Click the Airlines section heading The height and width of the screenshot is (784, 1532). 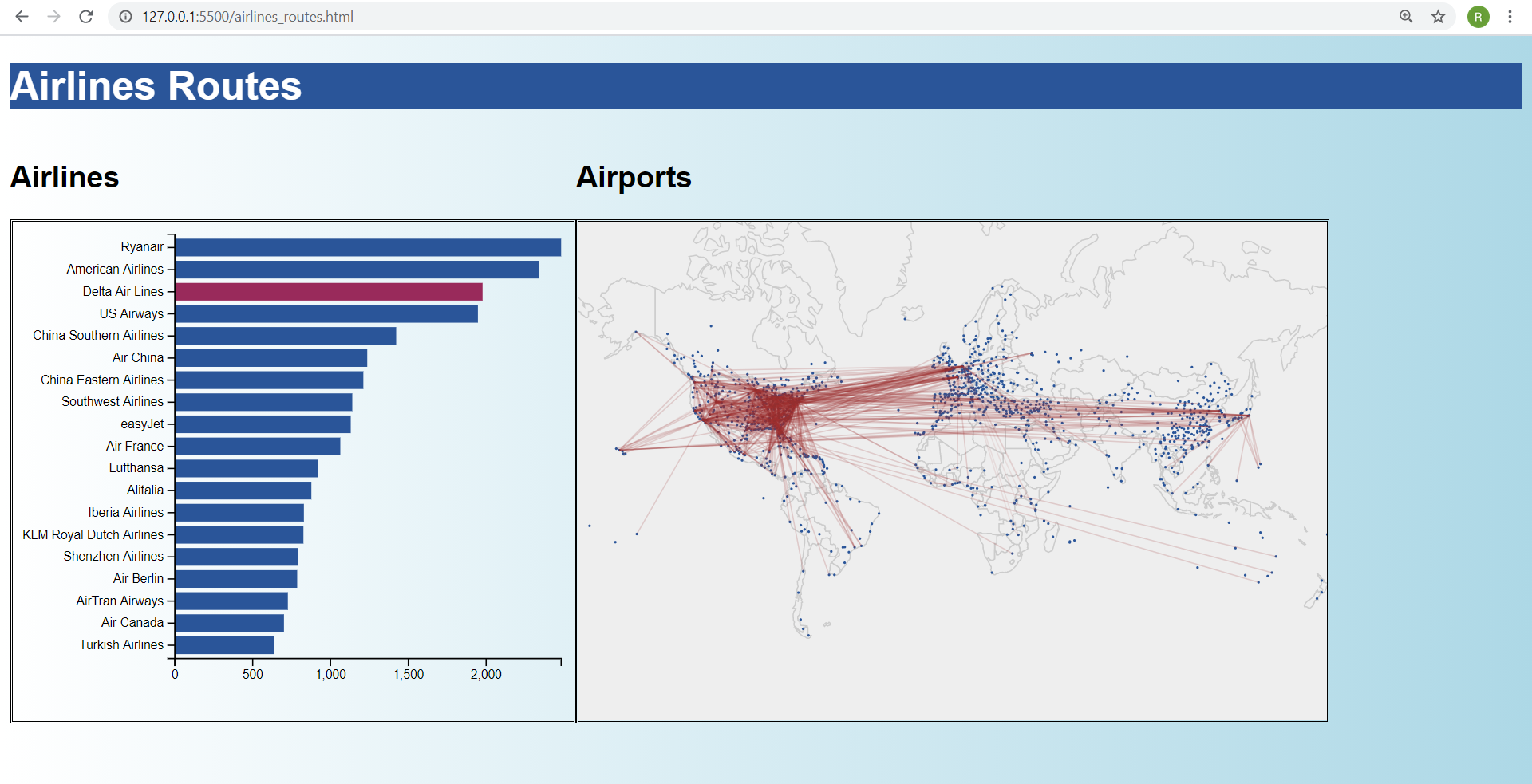pyautogui.click(x=64, y=177)
